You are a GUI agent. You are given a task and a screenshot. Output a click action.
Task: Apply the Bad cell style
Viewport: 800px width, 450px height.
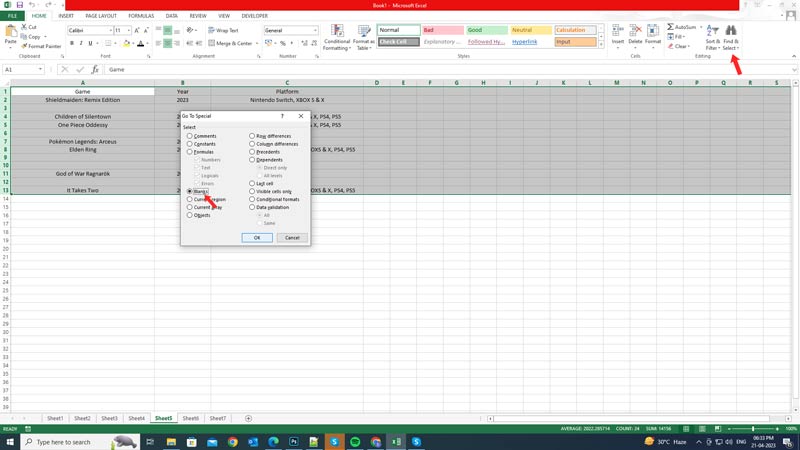tap(443, 30)
